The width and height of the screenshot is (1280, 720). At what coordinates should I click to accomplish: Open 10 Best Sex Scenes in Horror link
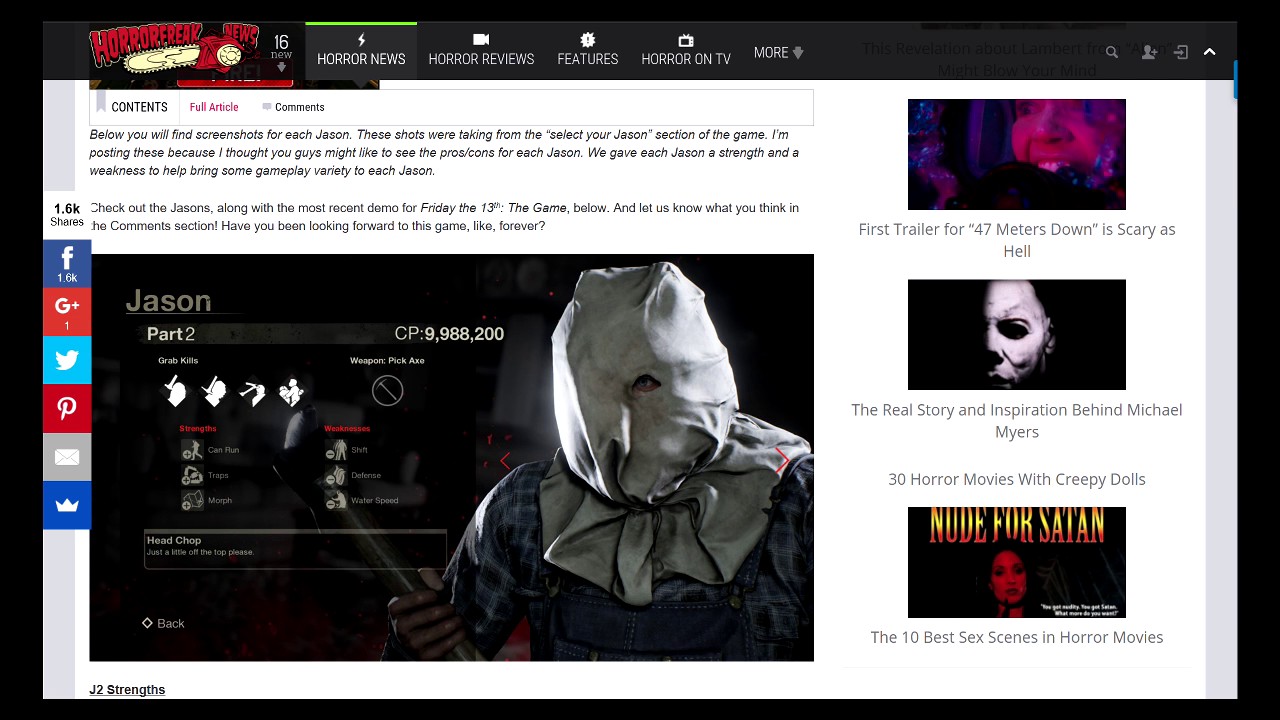click(x=1017, y=637)
